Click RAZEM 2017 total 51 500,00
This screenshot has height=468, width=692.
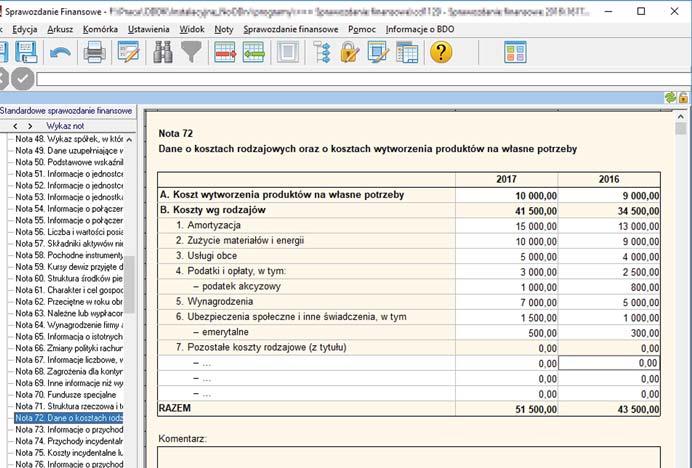(507, 409)
